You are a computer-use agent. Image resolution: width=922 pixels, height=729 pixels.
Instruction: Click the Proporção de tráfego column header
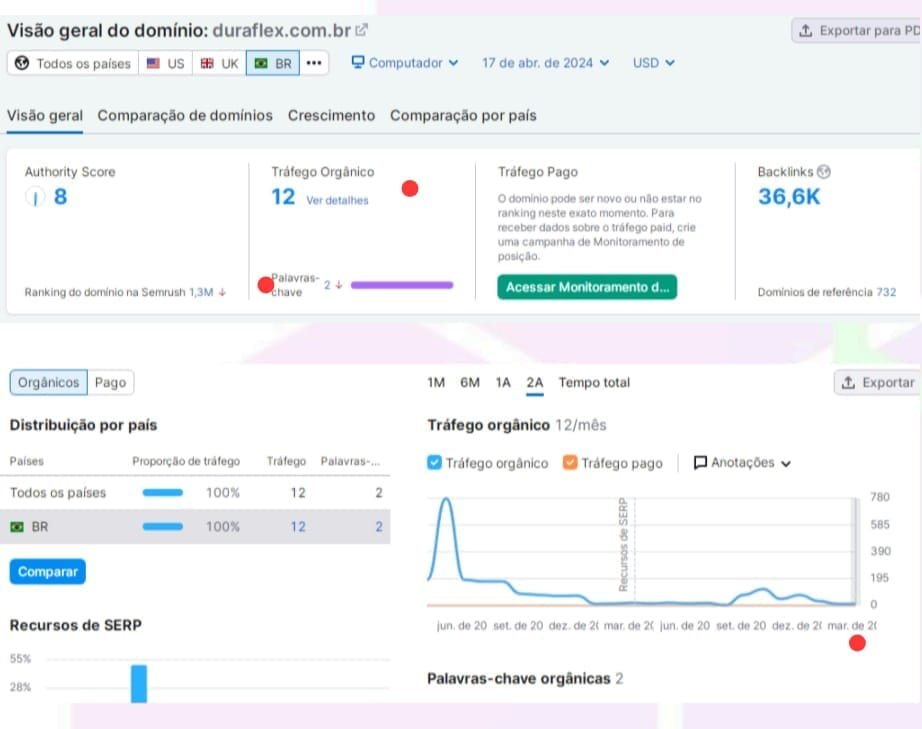click(186, 462)
